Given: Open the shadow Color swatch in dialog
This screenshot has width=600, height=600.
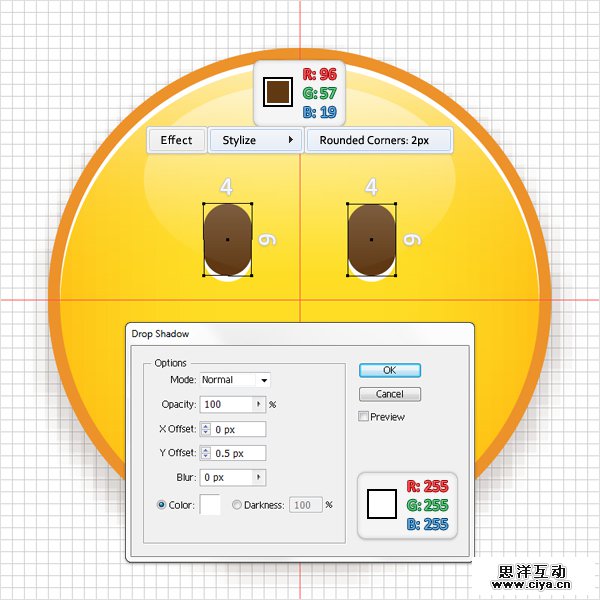Looking at the screenshot, I should point(210,505).
